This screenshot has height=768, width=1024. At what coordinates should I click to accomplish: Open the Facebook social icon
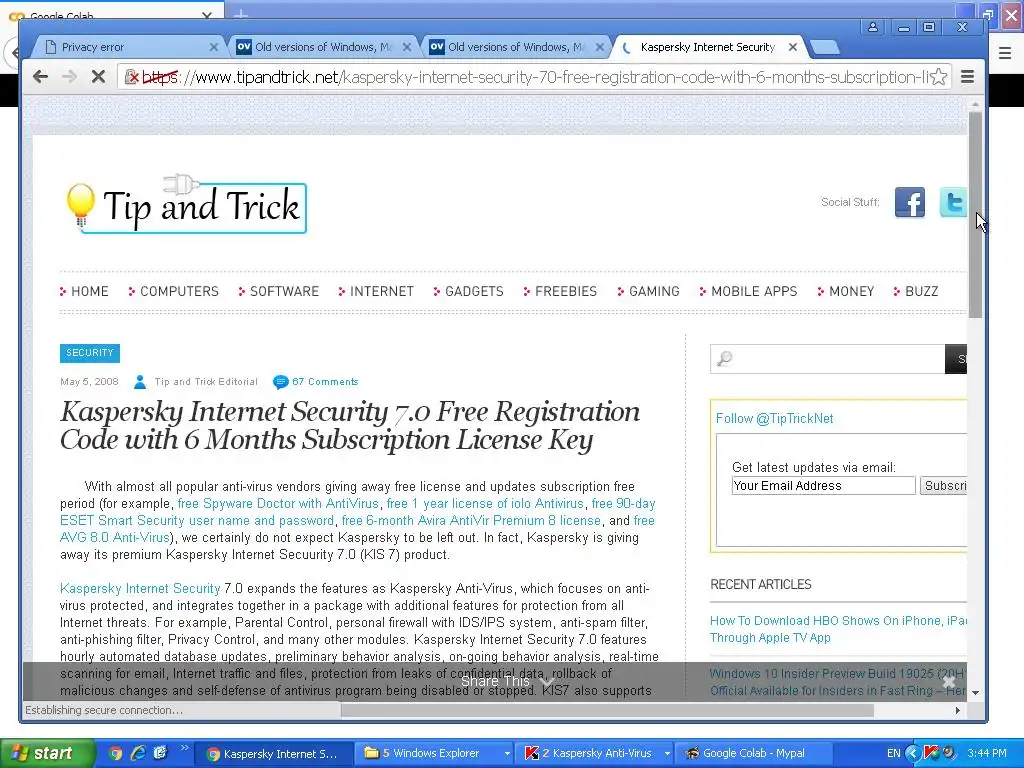tap(910, 202)
